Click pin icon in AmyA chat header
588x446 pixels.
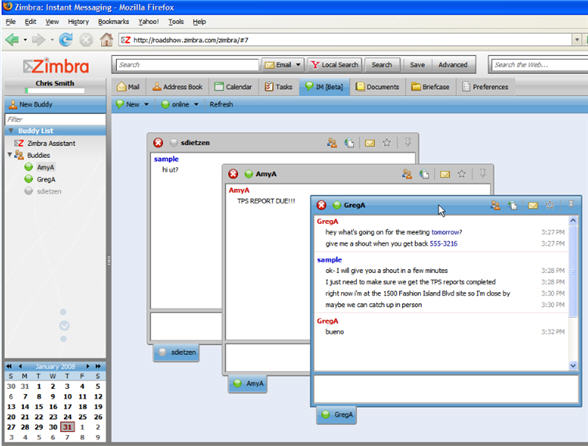[483, 173]
